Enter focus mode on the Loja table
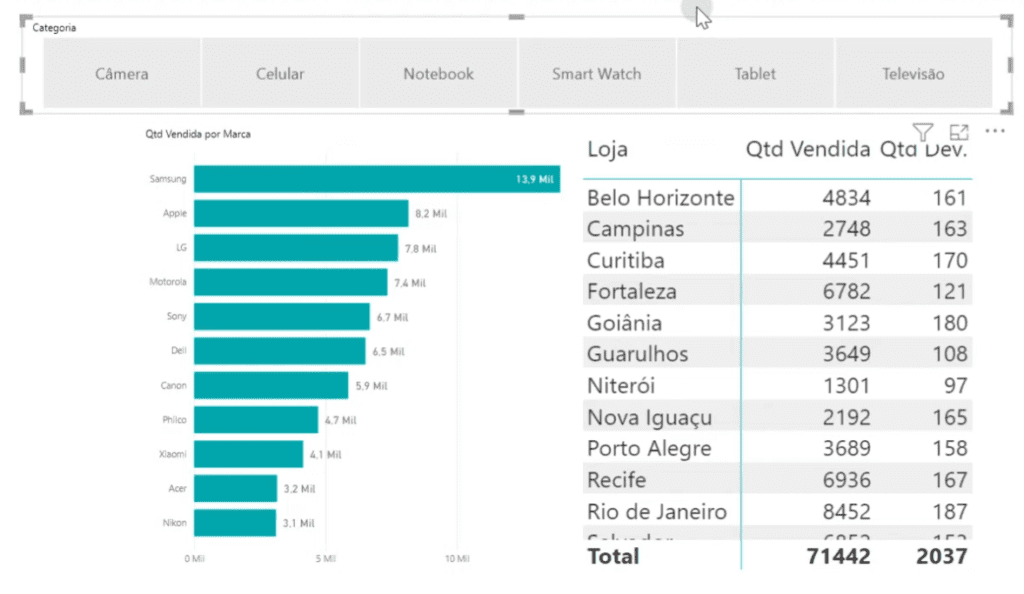 pos(959,131)
